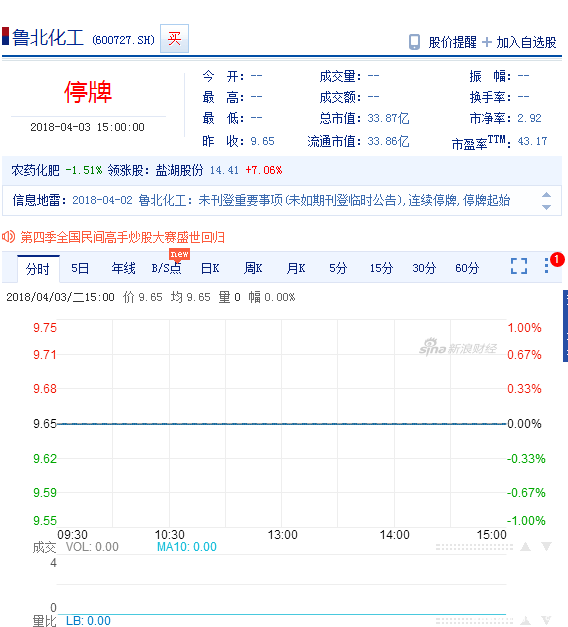The height and width of the screenshot is (627, 568).
Task: Click the 流通市值 value 33.86亿
Action: 388,141
